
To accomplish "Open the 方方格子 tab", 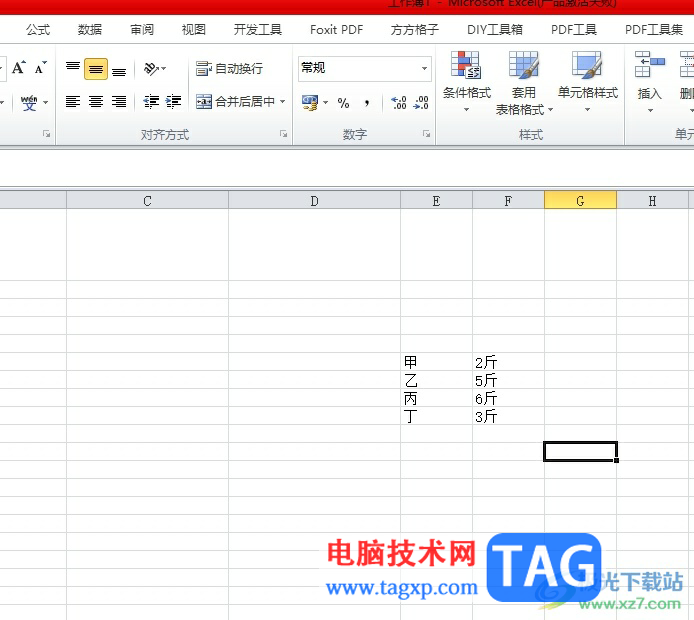I will point(415,30).
